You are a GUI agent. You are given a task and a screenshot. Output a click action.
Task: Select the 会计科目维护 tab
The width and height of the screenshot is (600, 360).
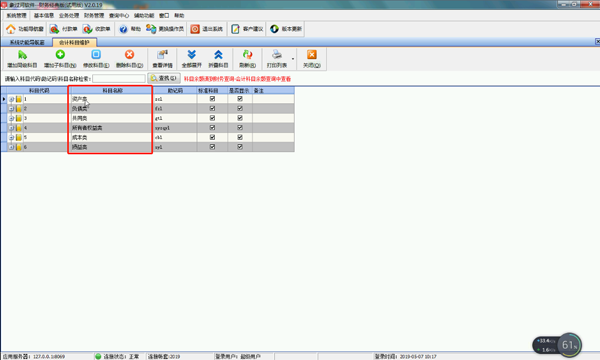74,42
